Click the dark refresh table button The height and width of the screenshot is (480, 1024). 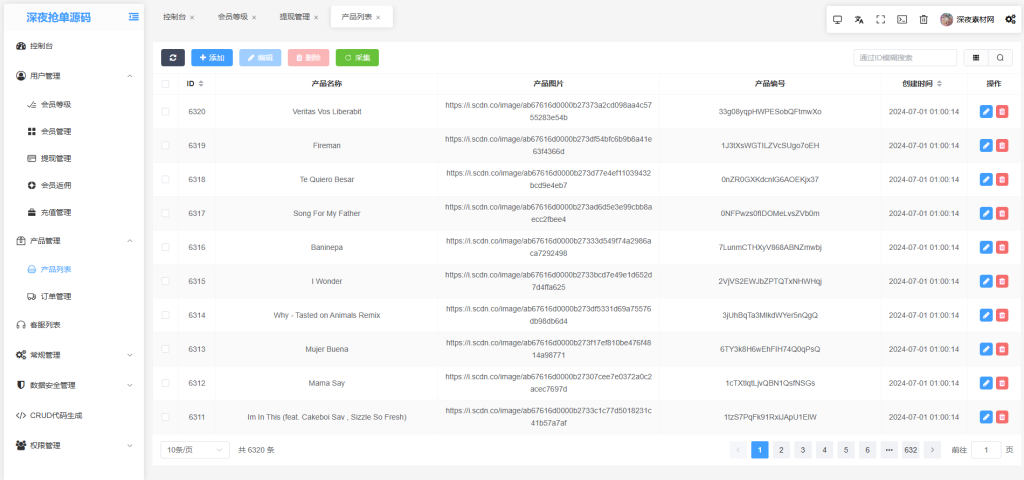(x=173, y=58)
